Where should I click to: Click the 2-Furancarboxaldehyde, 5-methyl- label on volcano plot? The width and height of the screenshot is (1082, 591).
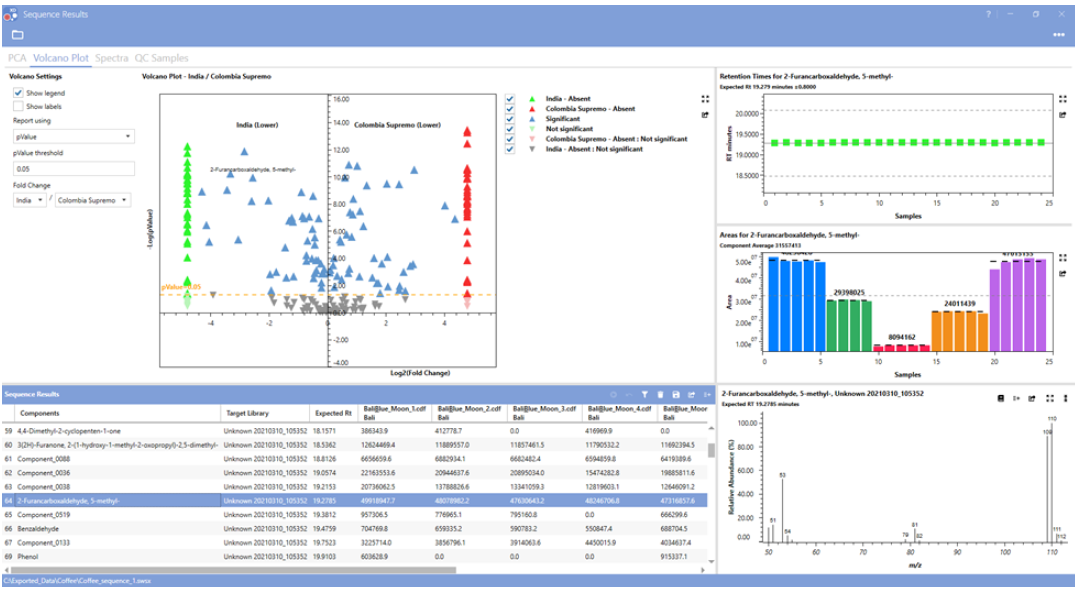pyautogui.click(x=253, y=170)
